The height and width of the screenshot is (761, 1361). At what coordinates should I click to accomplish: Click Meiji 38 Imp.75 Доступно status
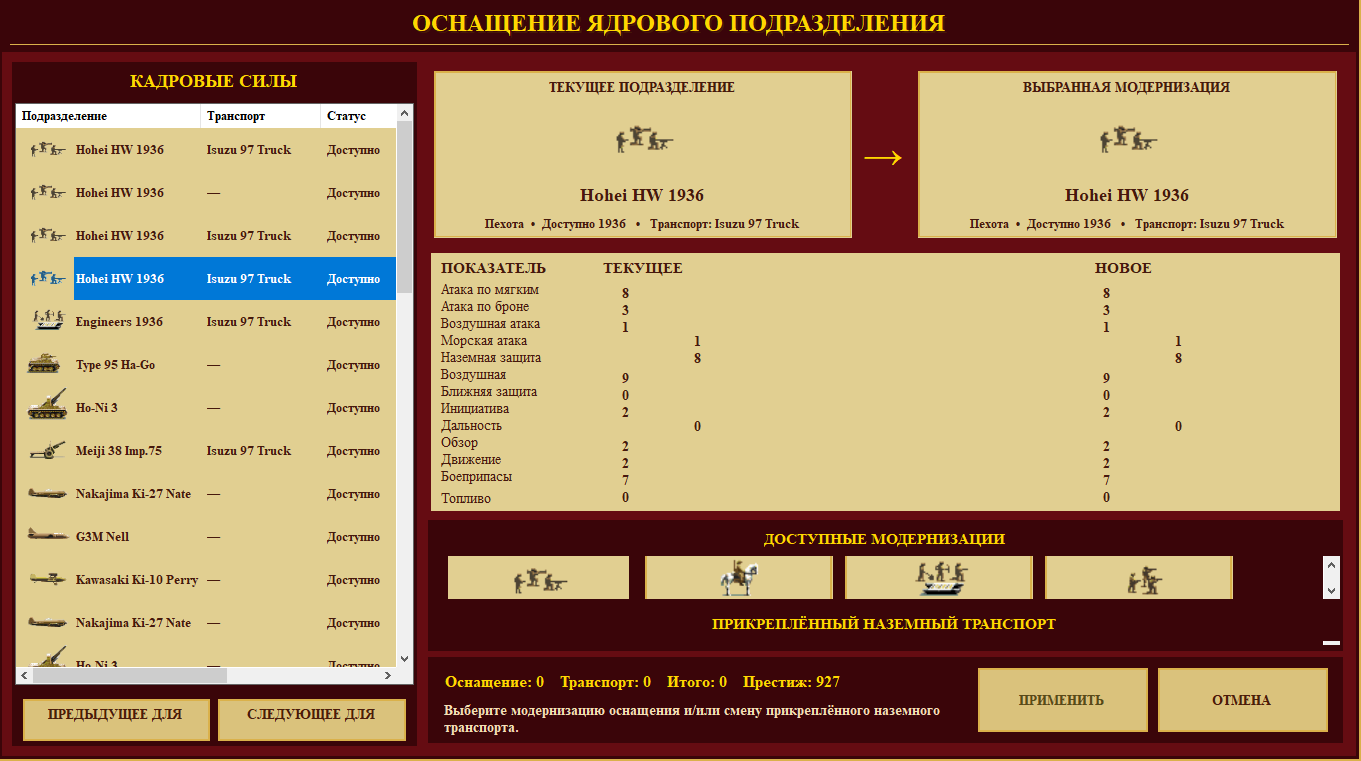353,450
